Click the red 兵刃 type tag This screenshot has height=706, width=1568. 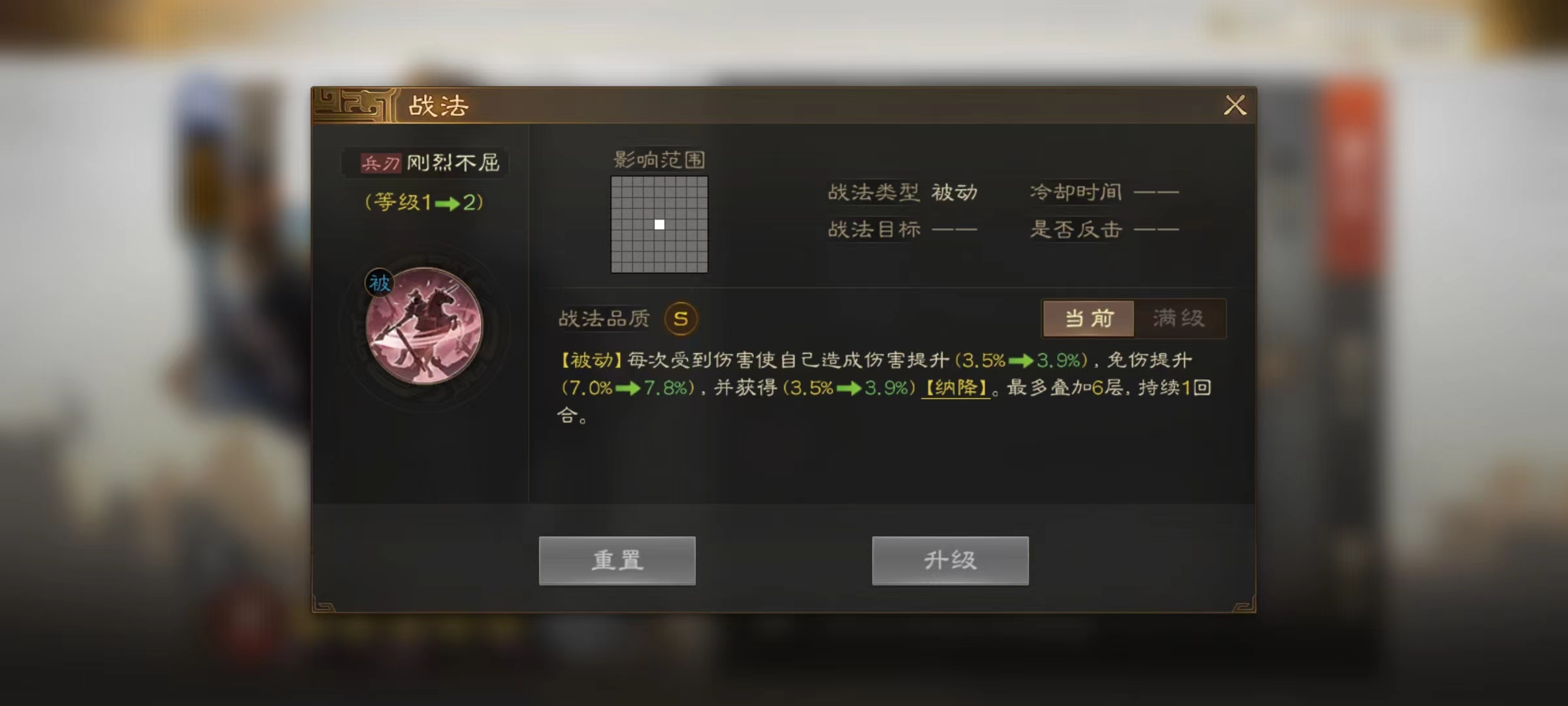380,163
